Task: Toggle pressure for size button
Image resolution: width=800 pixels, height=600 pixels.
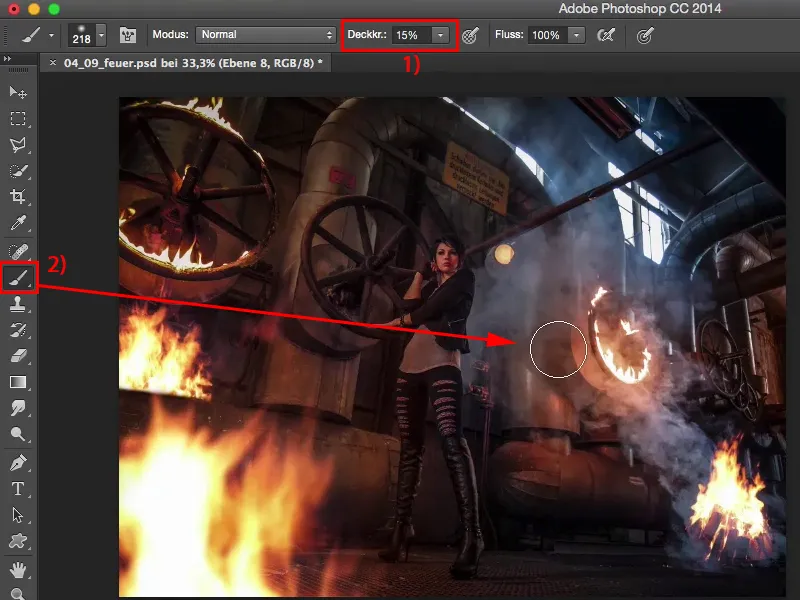Action: click(x=645, y=35)
